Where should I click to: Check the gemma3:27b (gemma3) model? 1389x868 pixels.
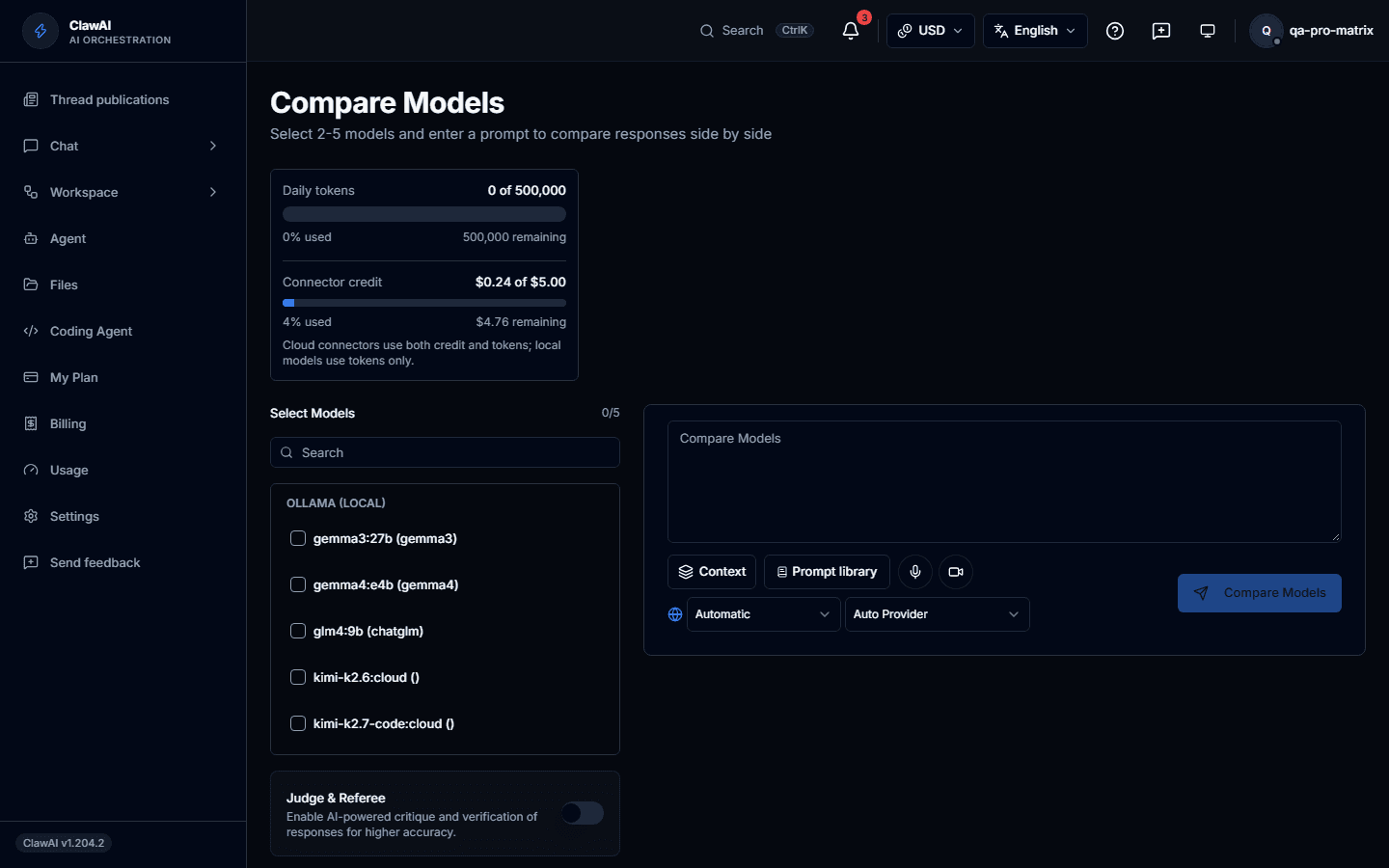pos(298,538)
